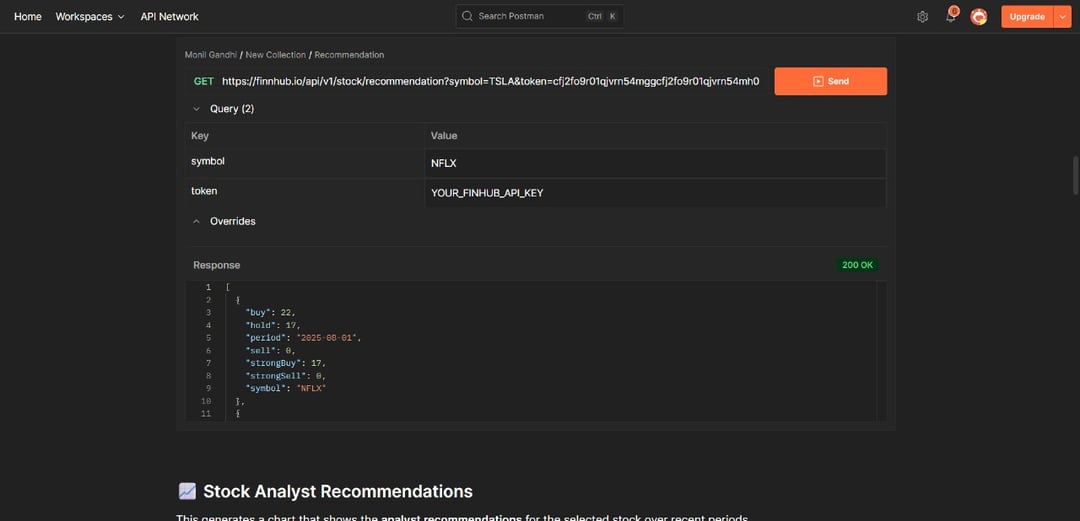
Task: Click the Ctrl K shortcut hint
Action: pyautogui.click(x=601, y=16)
